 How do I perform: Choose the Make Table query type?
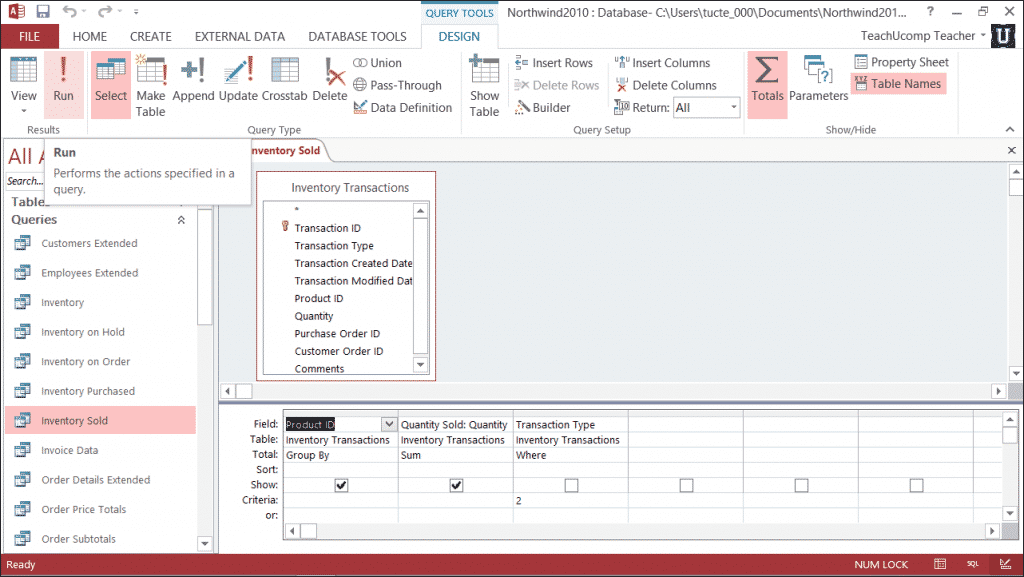click(151, 86)
